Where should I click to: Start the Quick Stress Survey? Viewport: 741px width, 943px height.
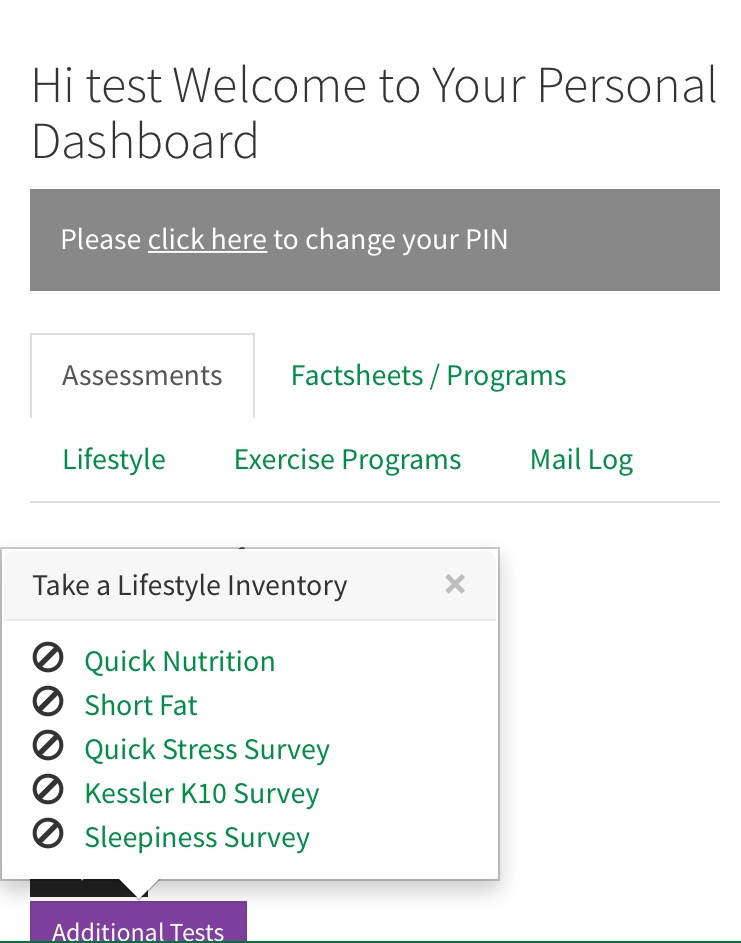pyautogui.click(x=207, y=749)
